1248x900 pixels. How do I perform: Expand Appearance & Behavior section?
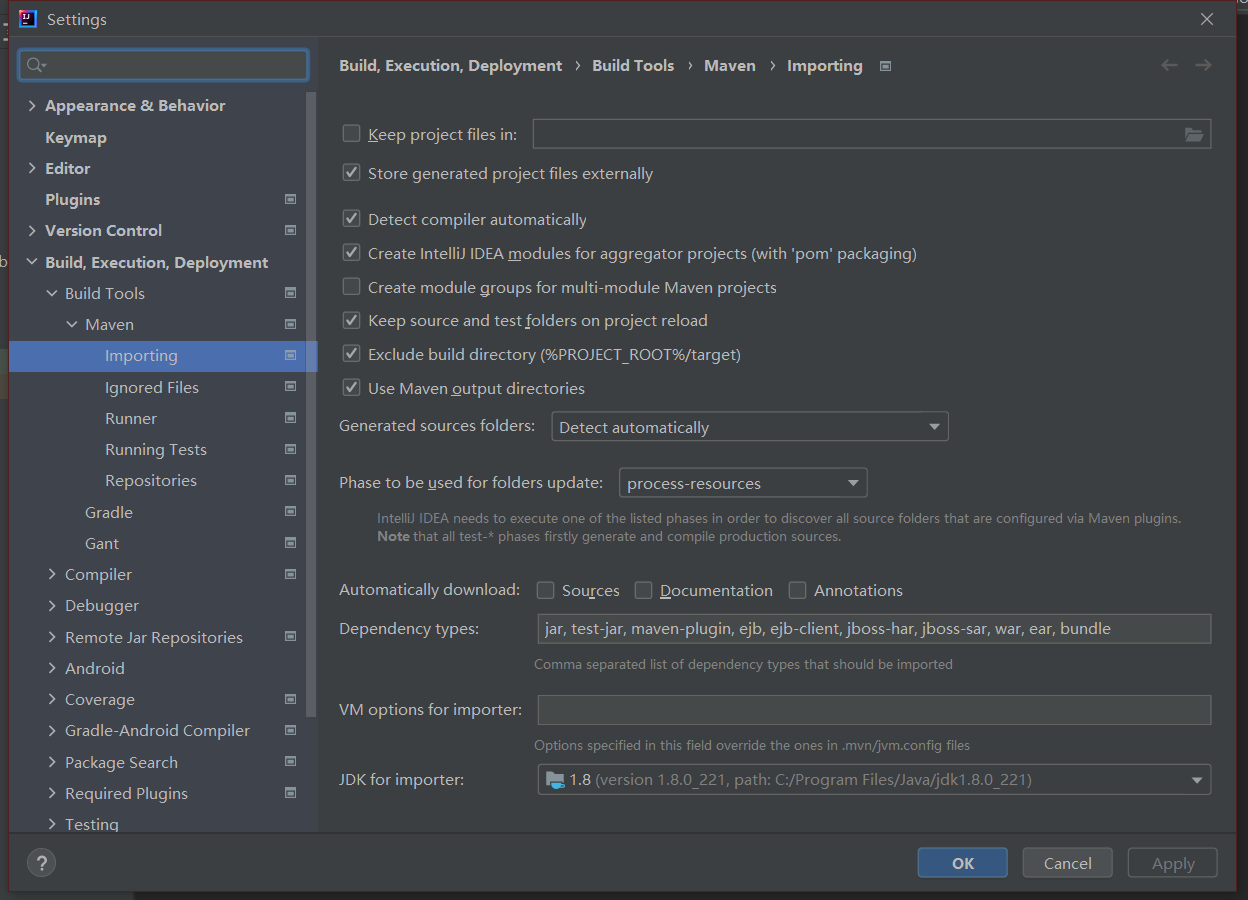pos(32,105)
